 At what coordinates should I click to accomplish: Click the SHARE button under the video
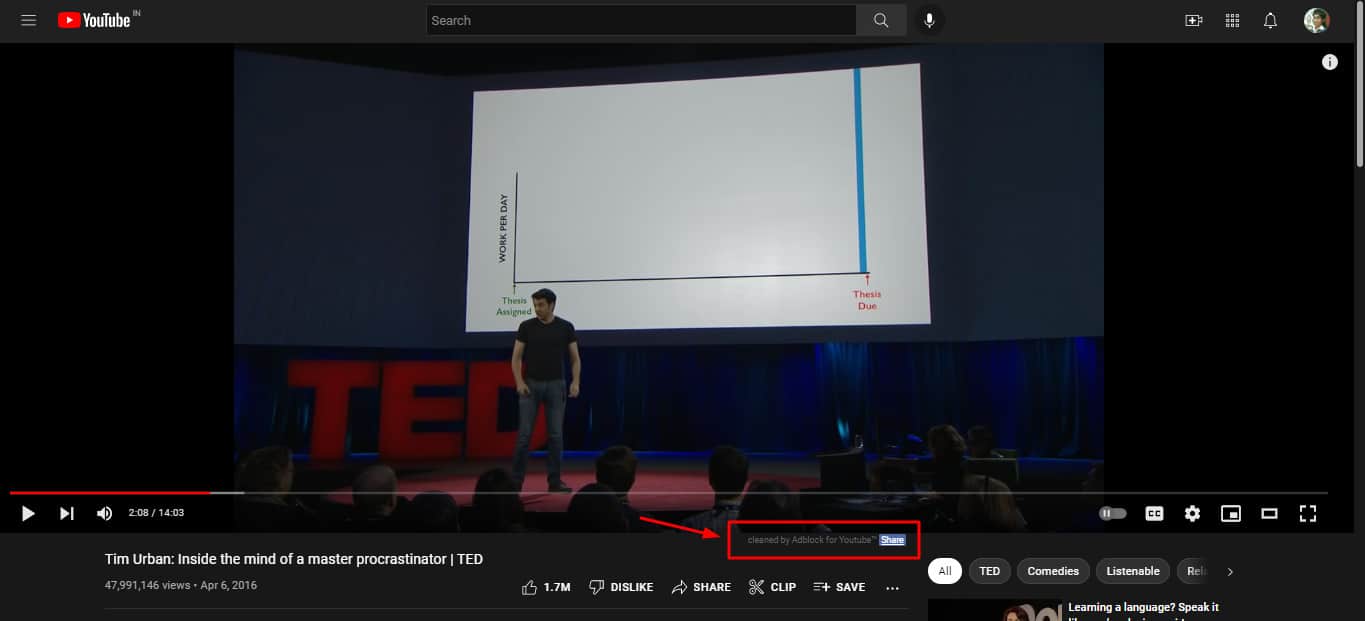click(700, 587)
